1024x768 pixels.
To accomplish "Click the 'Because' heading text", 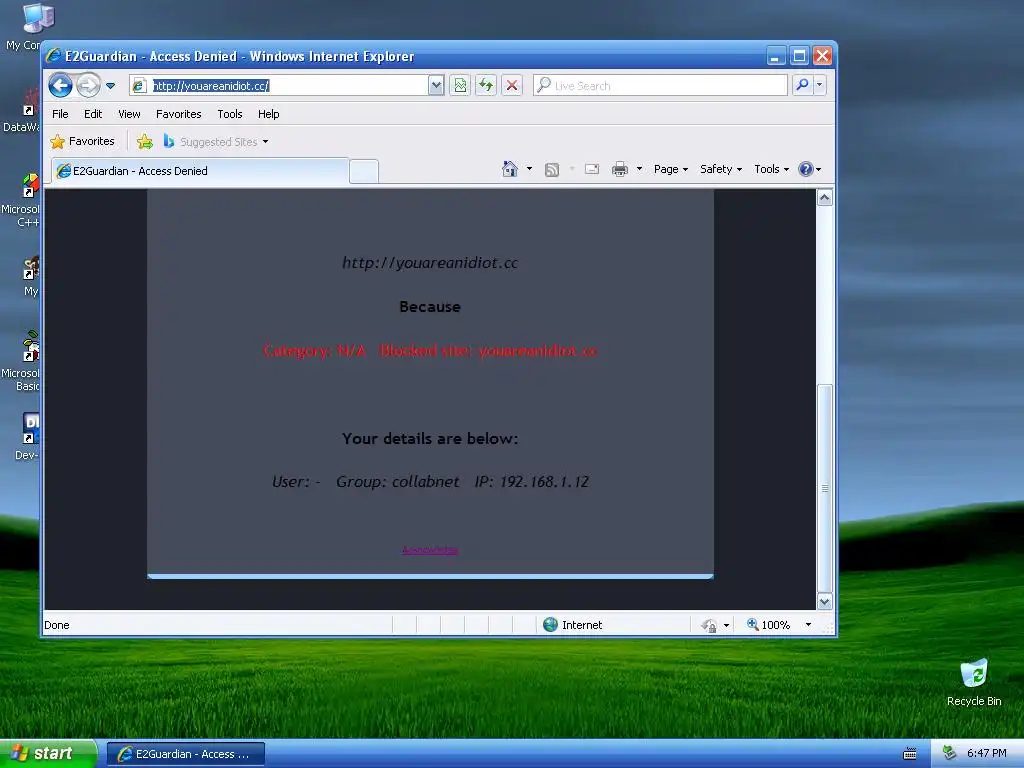I will point(430,306).
